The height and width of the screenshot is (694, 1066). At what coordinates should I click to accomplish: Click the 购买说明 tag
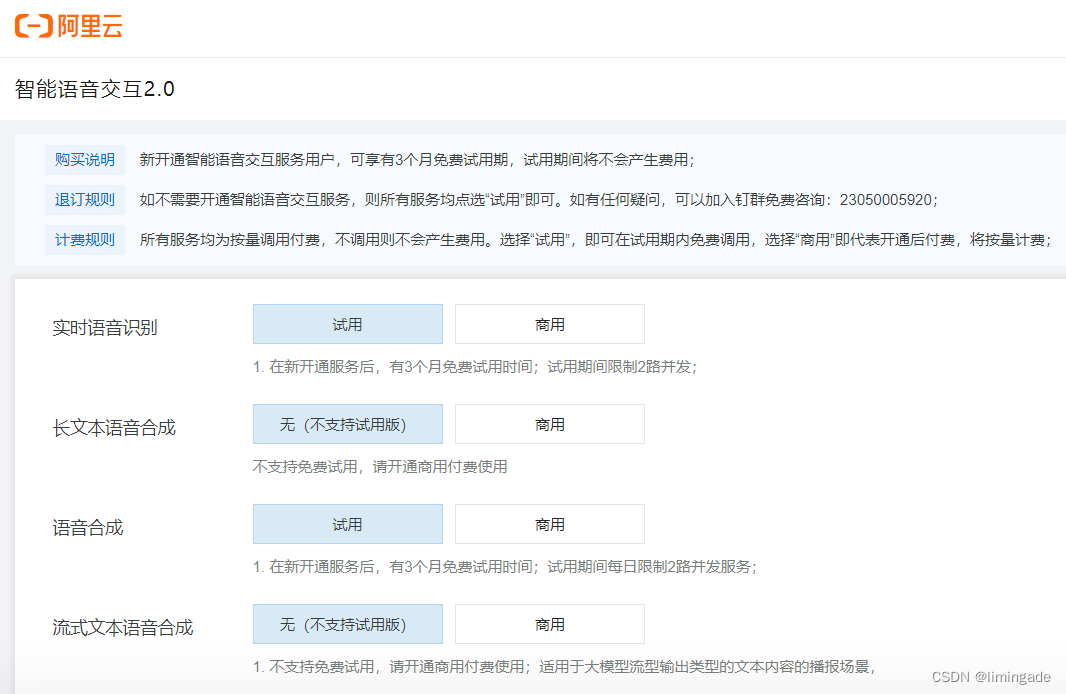[85, 160]
